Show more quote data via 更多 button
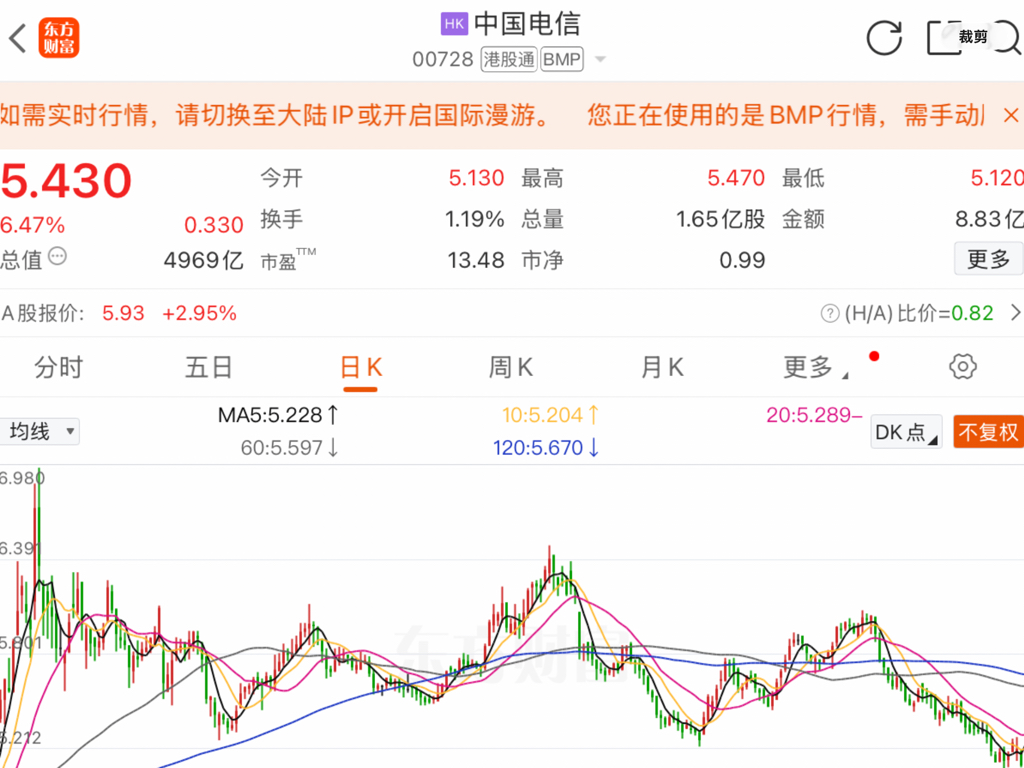The image size is (1024, 768). pyautogui.click(x=989, y=259)
